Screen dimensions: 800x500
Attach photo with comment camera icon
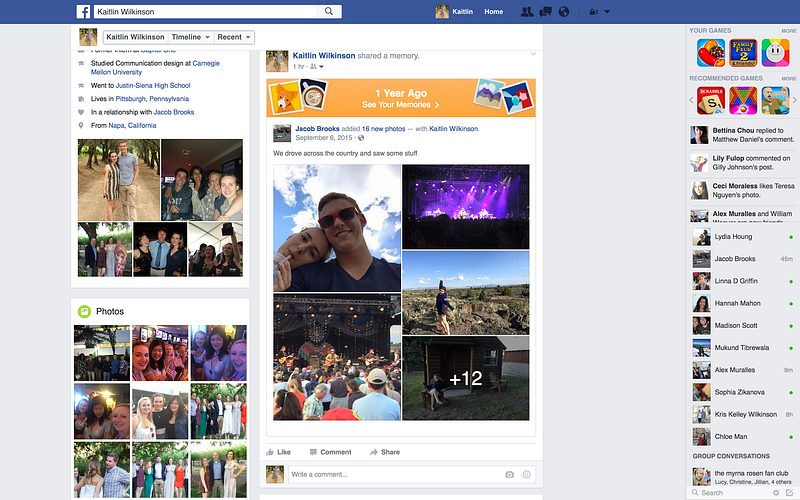[509, 474]
